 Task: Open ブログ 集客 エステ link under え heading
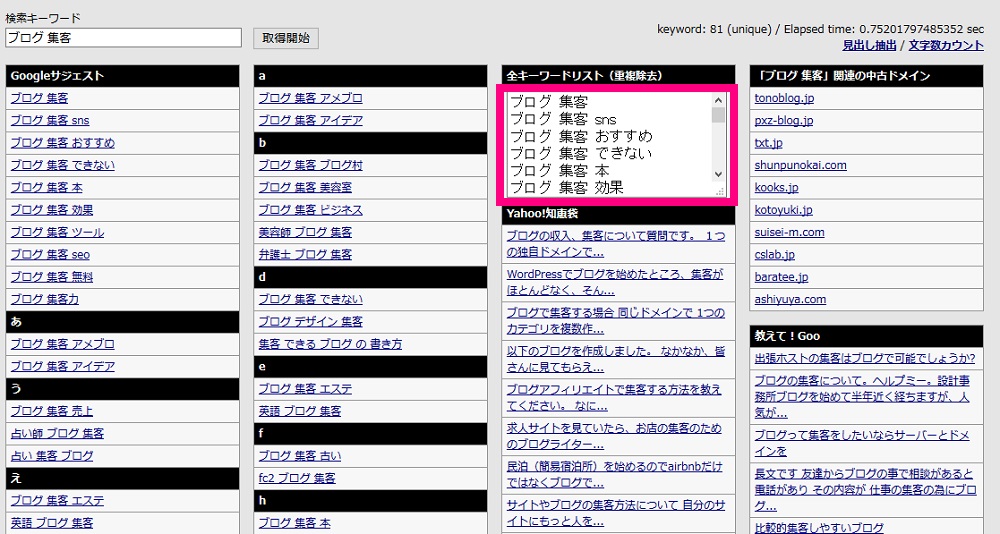57,500
